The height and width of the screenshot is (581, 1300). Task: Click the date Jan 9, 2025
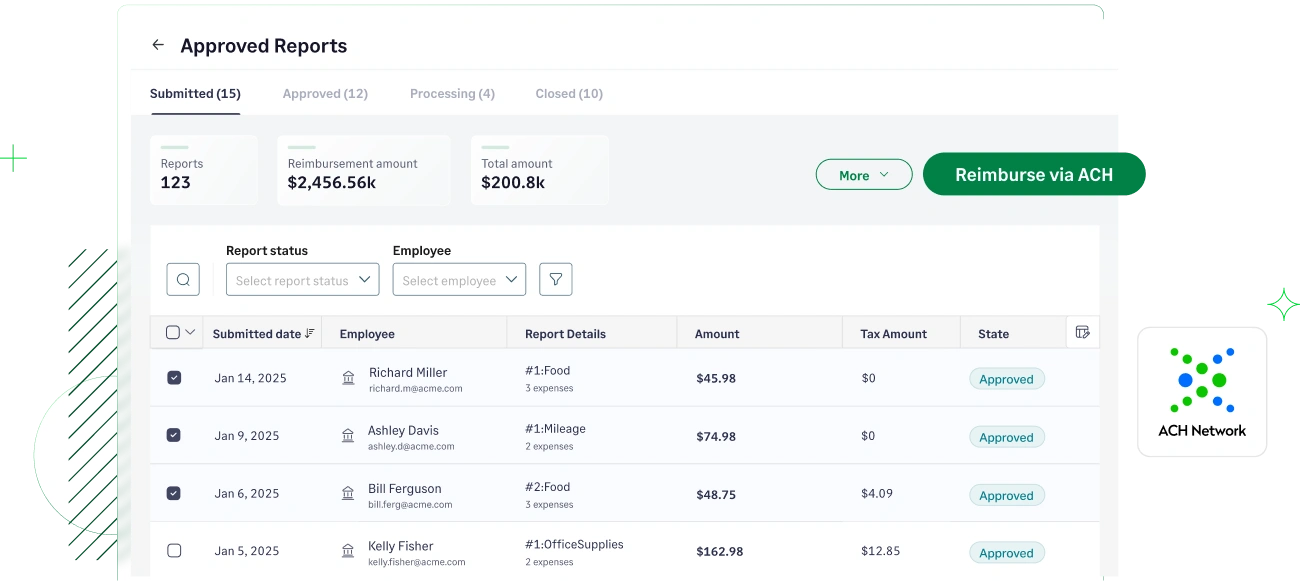point(247,436)
